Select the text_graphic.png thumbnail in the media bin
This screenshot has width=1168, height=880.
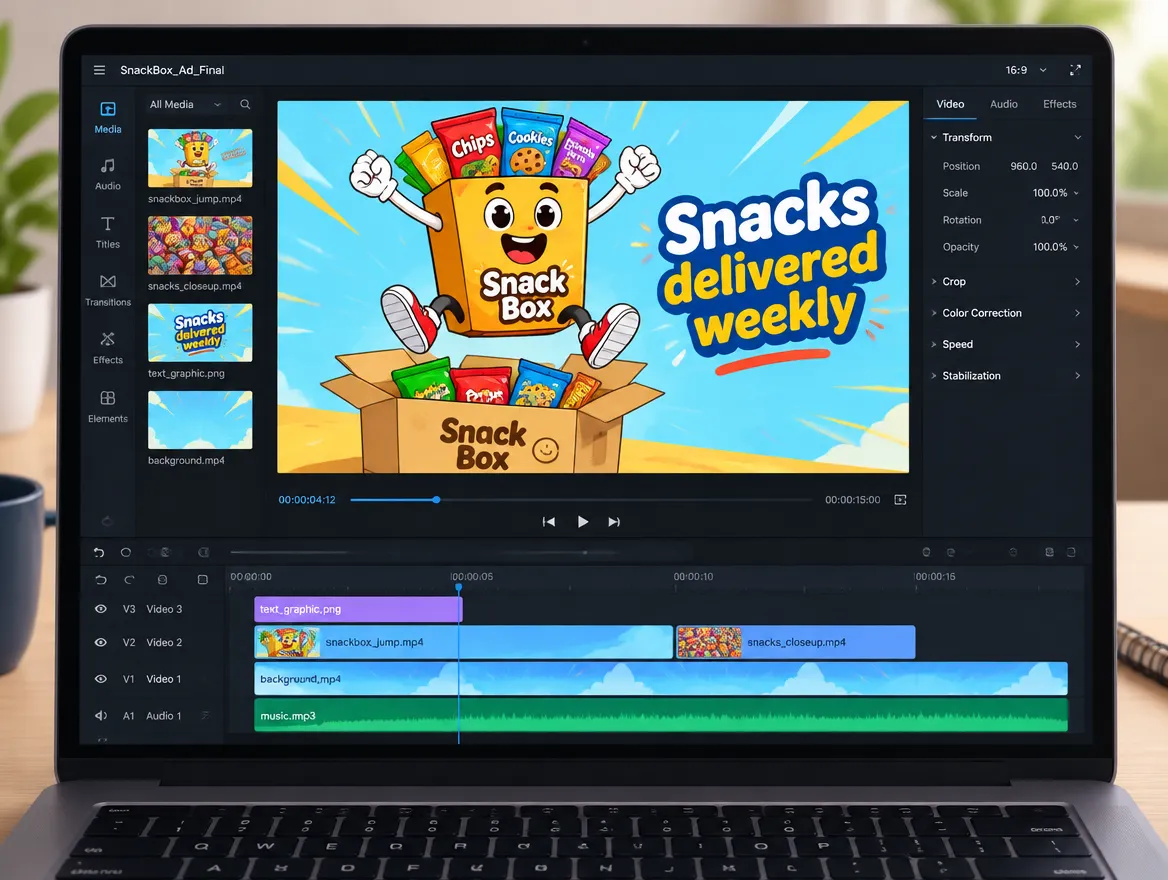(x=200, y=332)
